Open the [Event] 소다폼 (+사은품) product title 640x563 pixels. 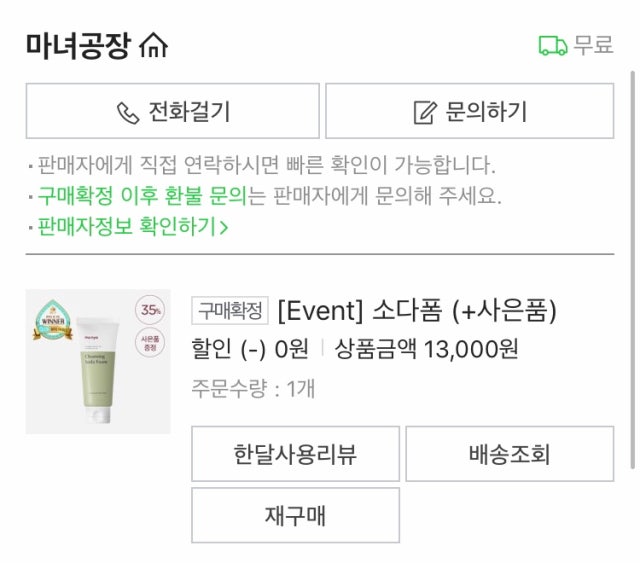[416, 310]
